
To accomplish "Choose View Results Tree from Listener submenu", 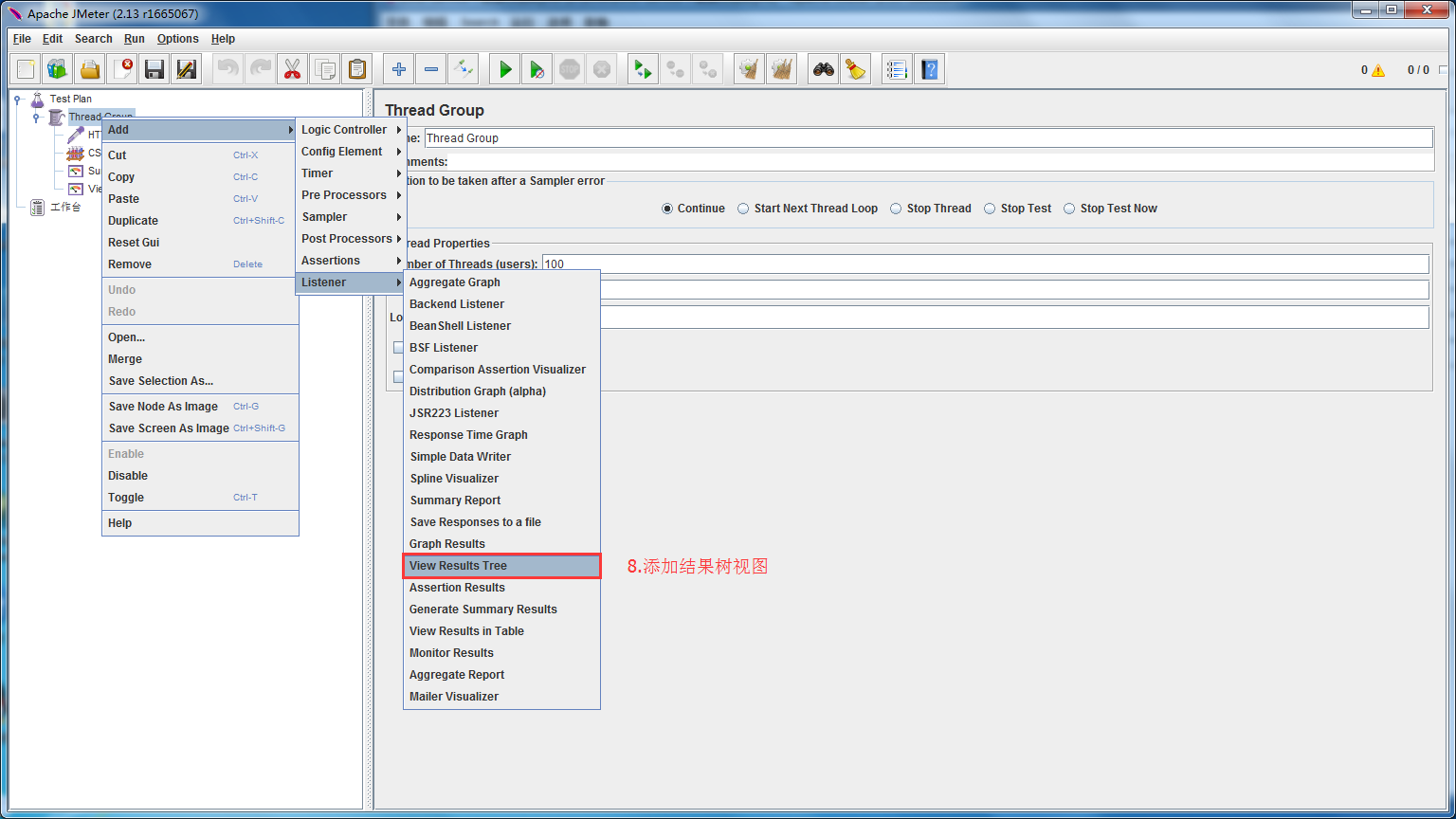I will (x=501, y=566).
